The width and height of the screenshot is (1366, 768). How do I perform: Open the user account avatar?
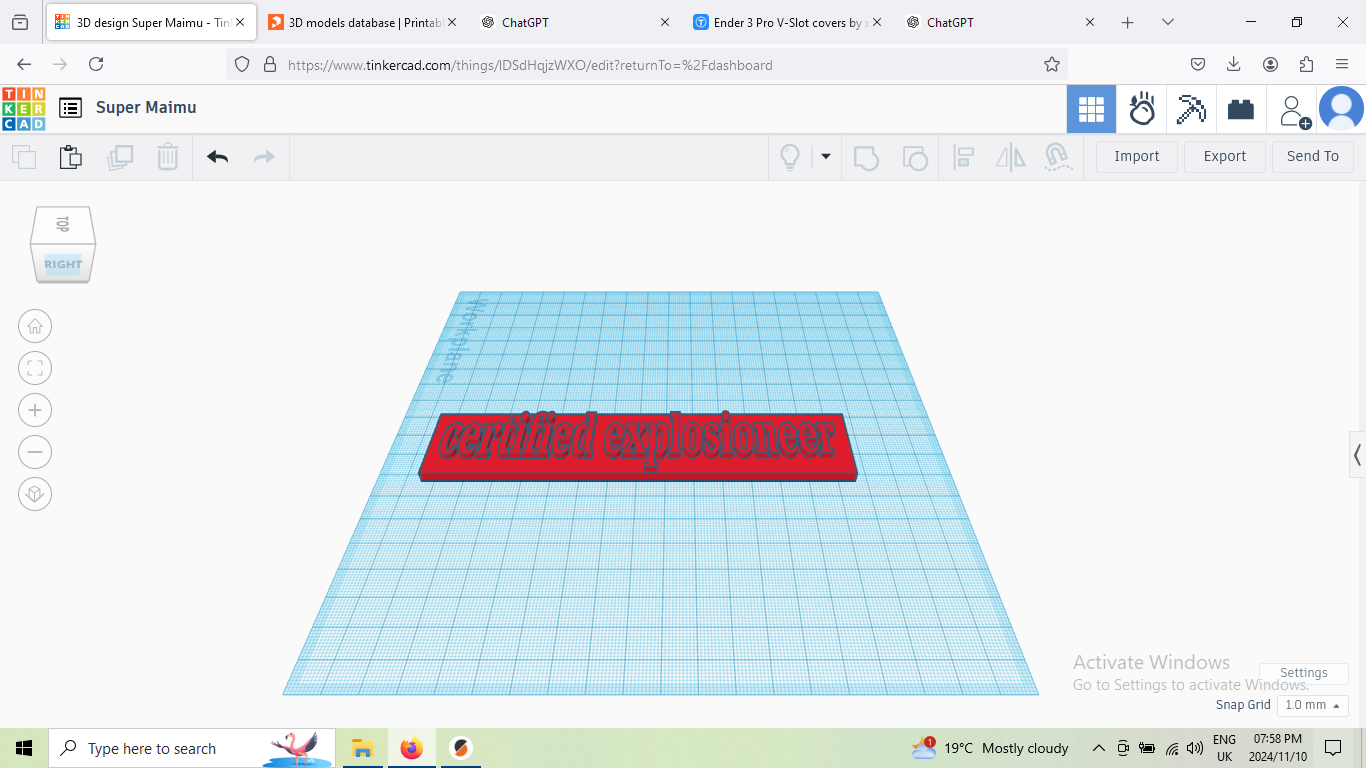tap(1341, 109)
